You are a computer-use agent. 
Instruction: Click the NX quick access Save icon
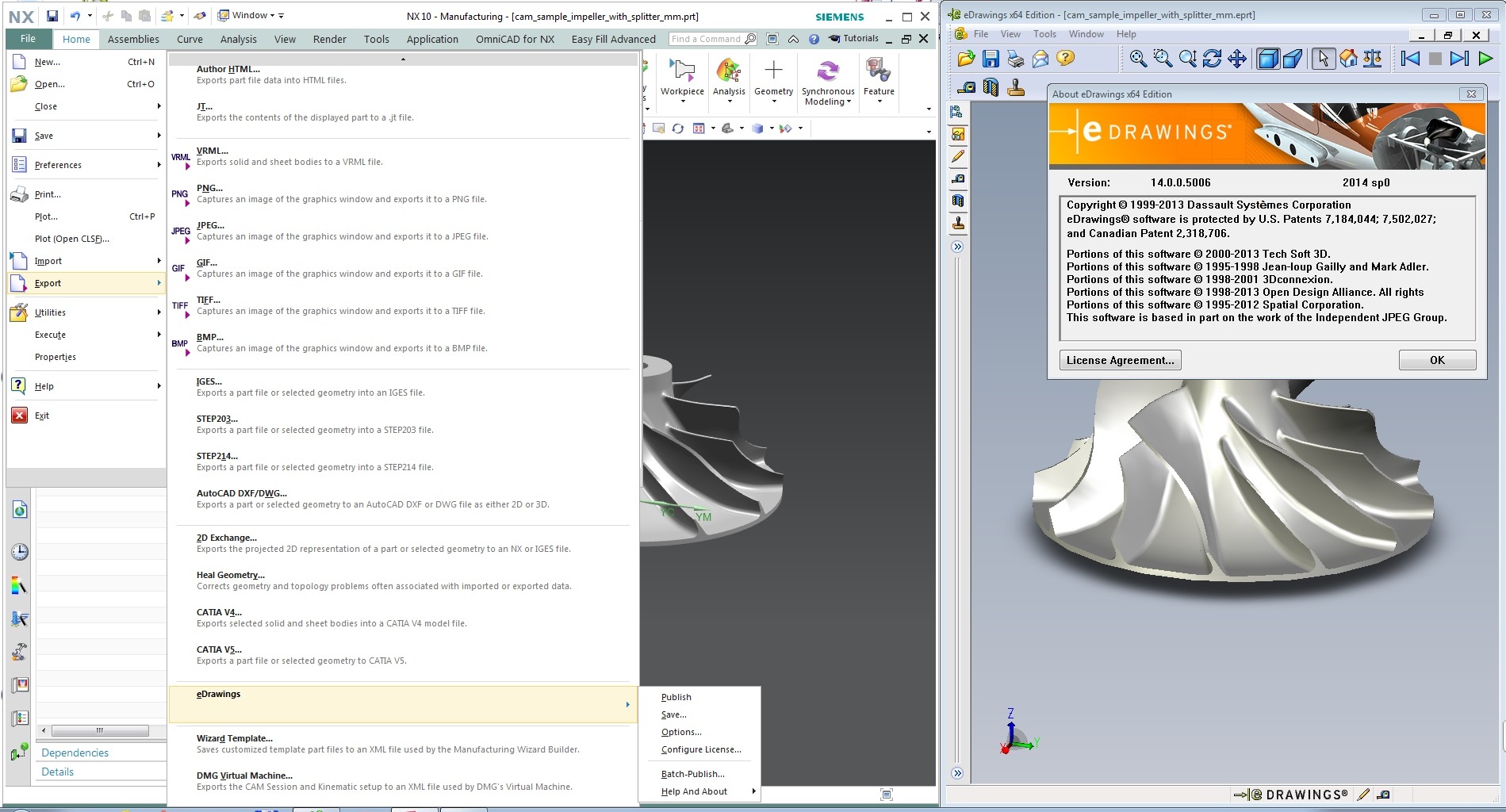coord(52,16)
